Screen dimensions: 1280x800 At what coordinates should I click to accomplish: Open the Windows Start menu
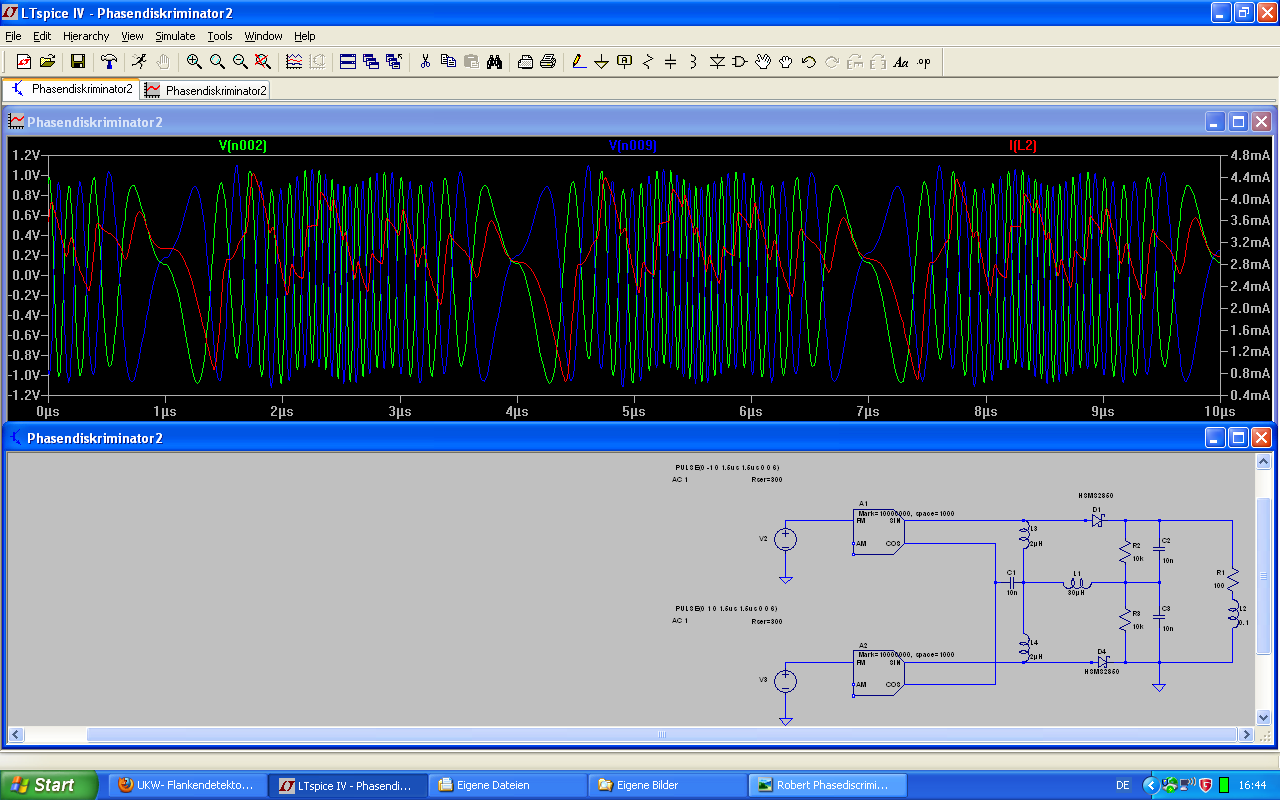(48, 785)
